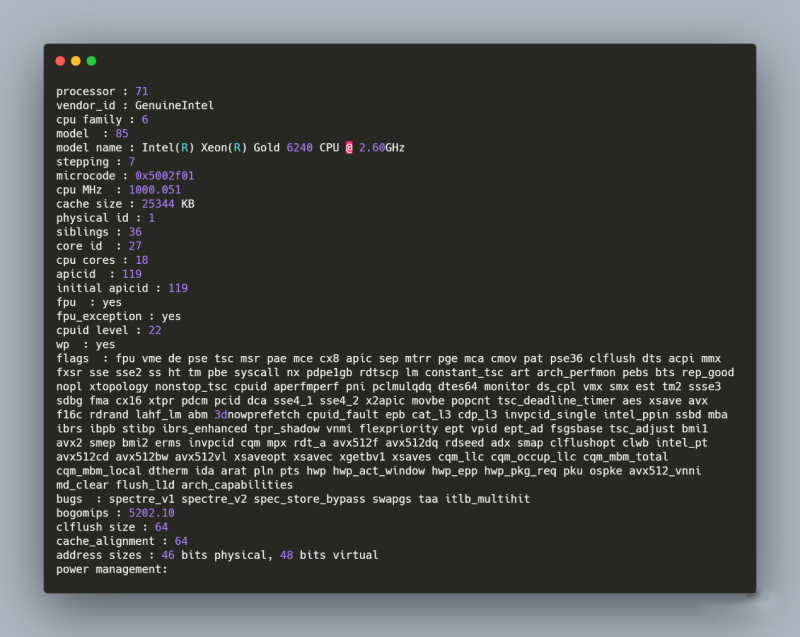Click the microcode value 0x5002f01
Image resolution: width=800 pixels, height=637 pixels.
pyautogui.click(x=165, y=176)
